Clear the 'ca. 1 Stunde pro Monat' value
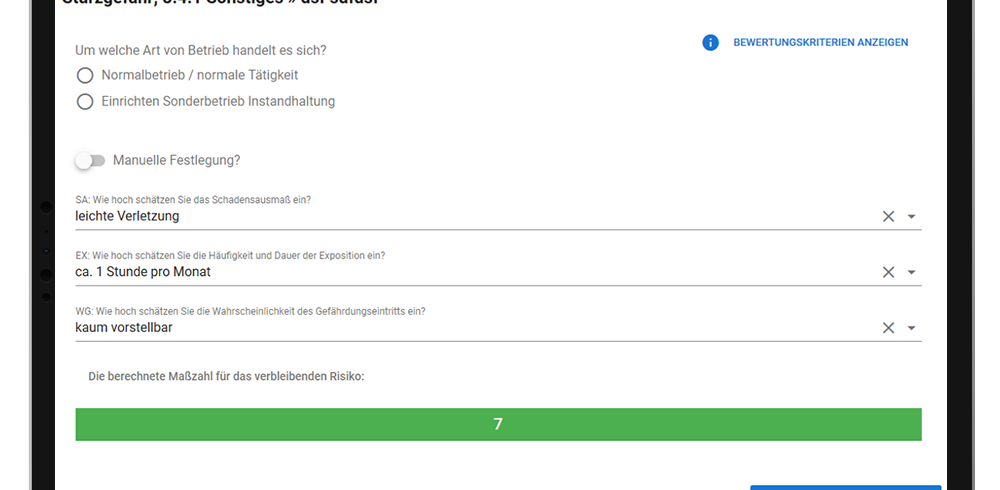This screenshot has width=1000, height=490. pos(888,272)
